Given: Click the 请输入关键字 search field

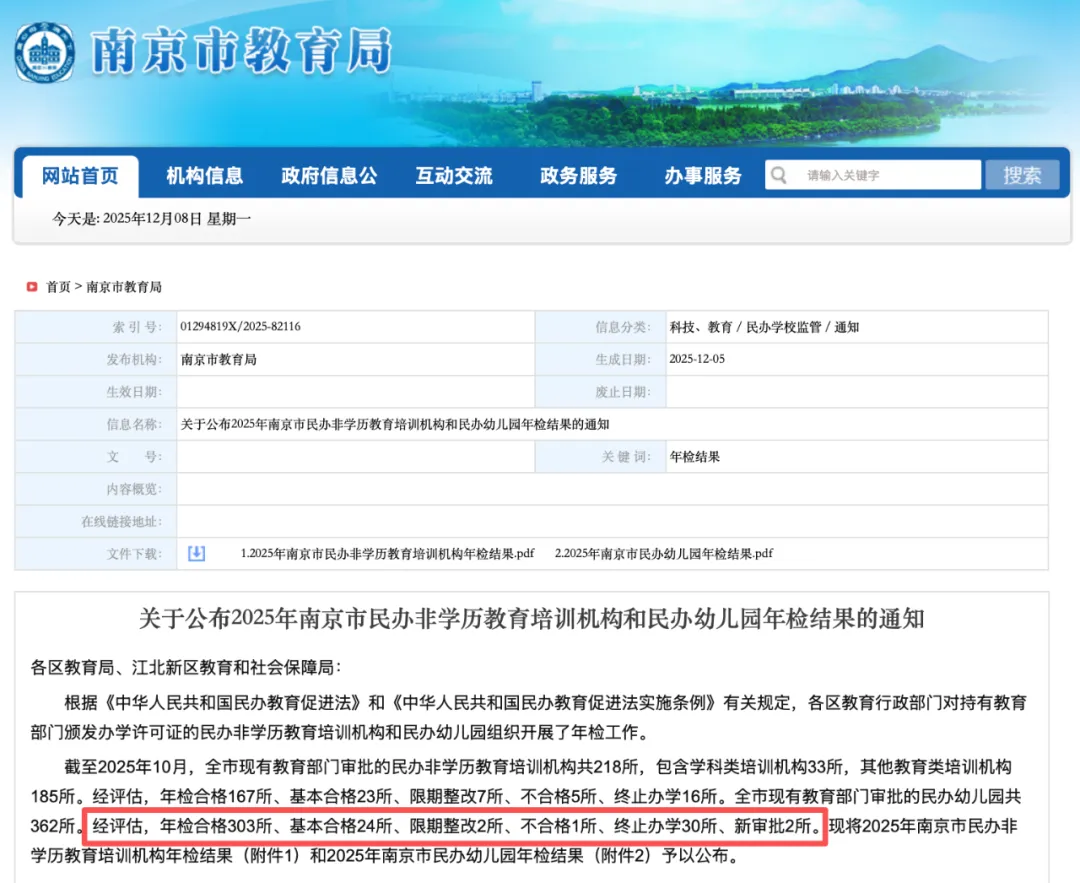Looking at the screenshot, I should pyautogui.click(x=873, y=175).
